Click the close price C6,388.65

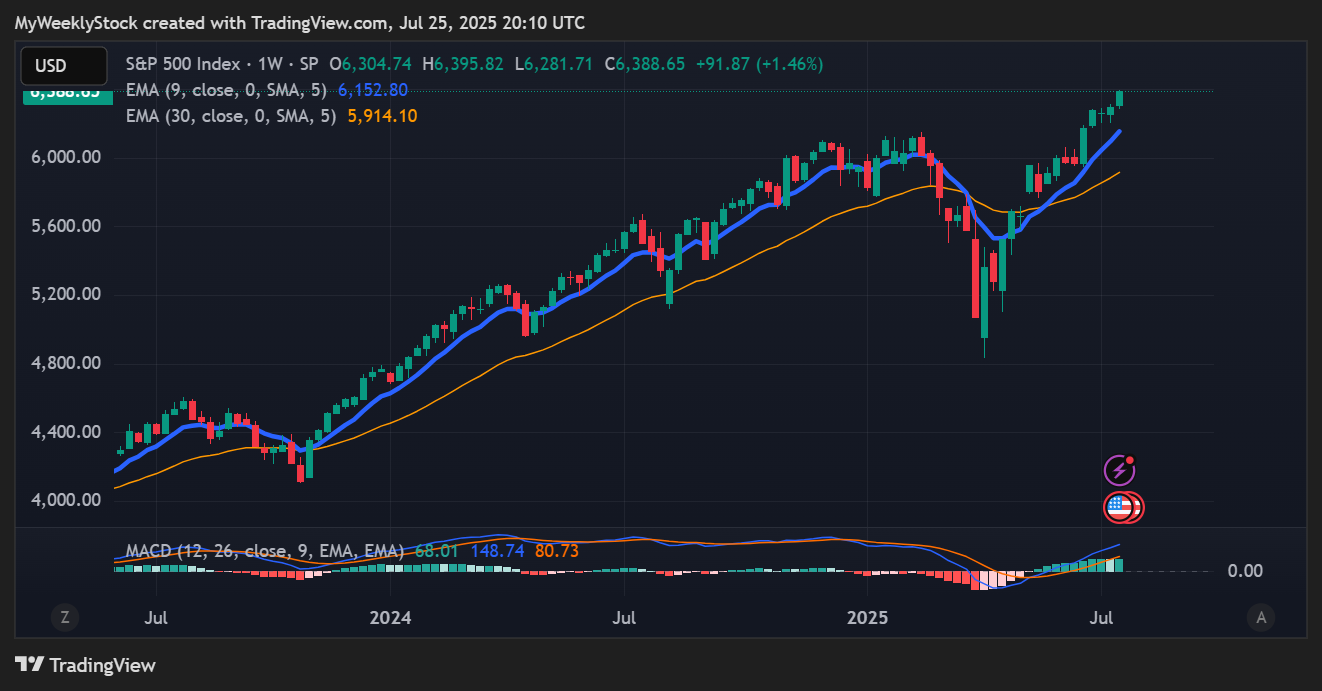(644, 64)
